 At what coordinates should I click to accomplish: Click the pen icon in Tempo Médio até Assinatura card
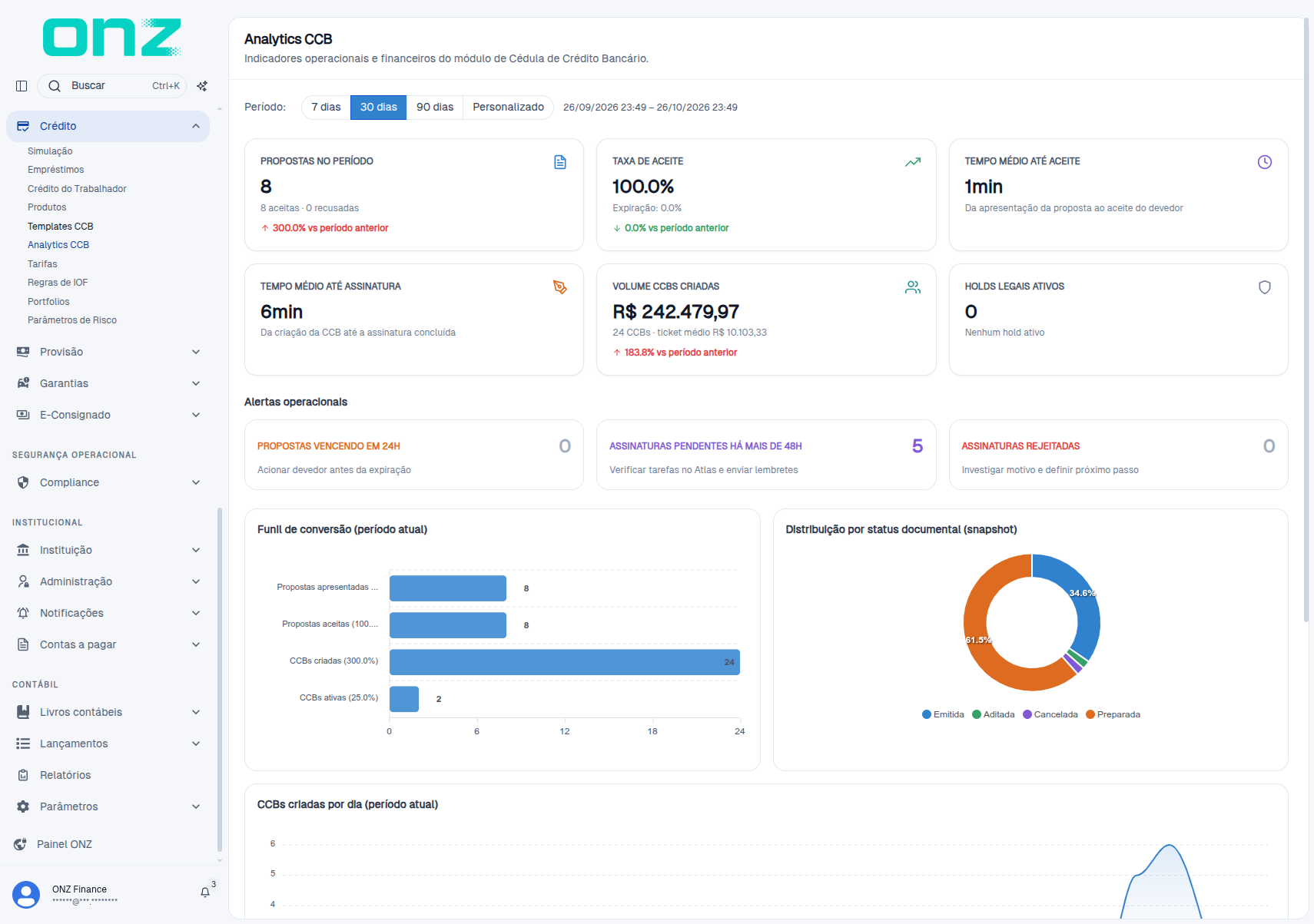click(560, 287)
